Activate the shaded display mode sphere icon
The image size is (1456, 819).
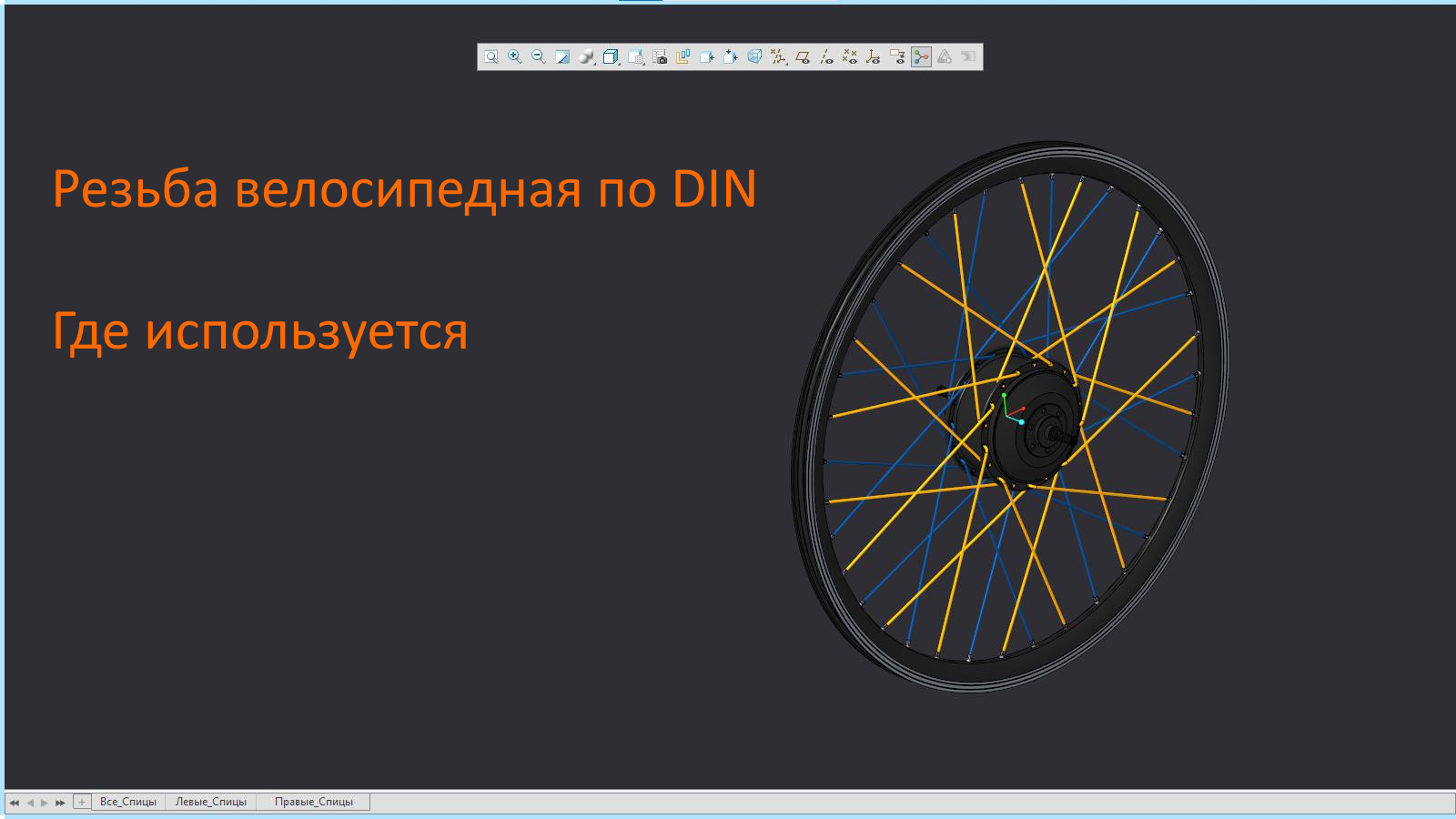pyautogui.click(x=586, y=57)
